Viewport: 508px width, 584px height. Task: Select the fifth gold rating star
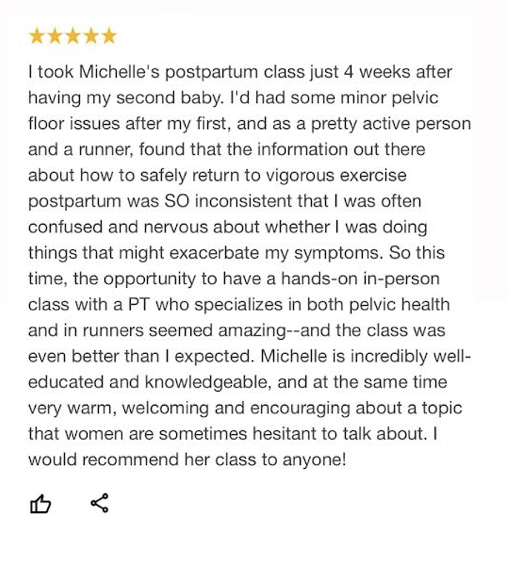coord(109,36)
